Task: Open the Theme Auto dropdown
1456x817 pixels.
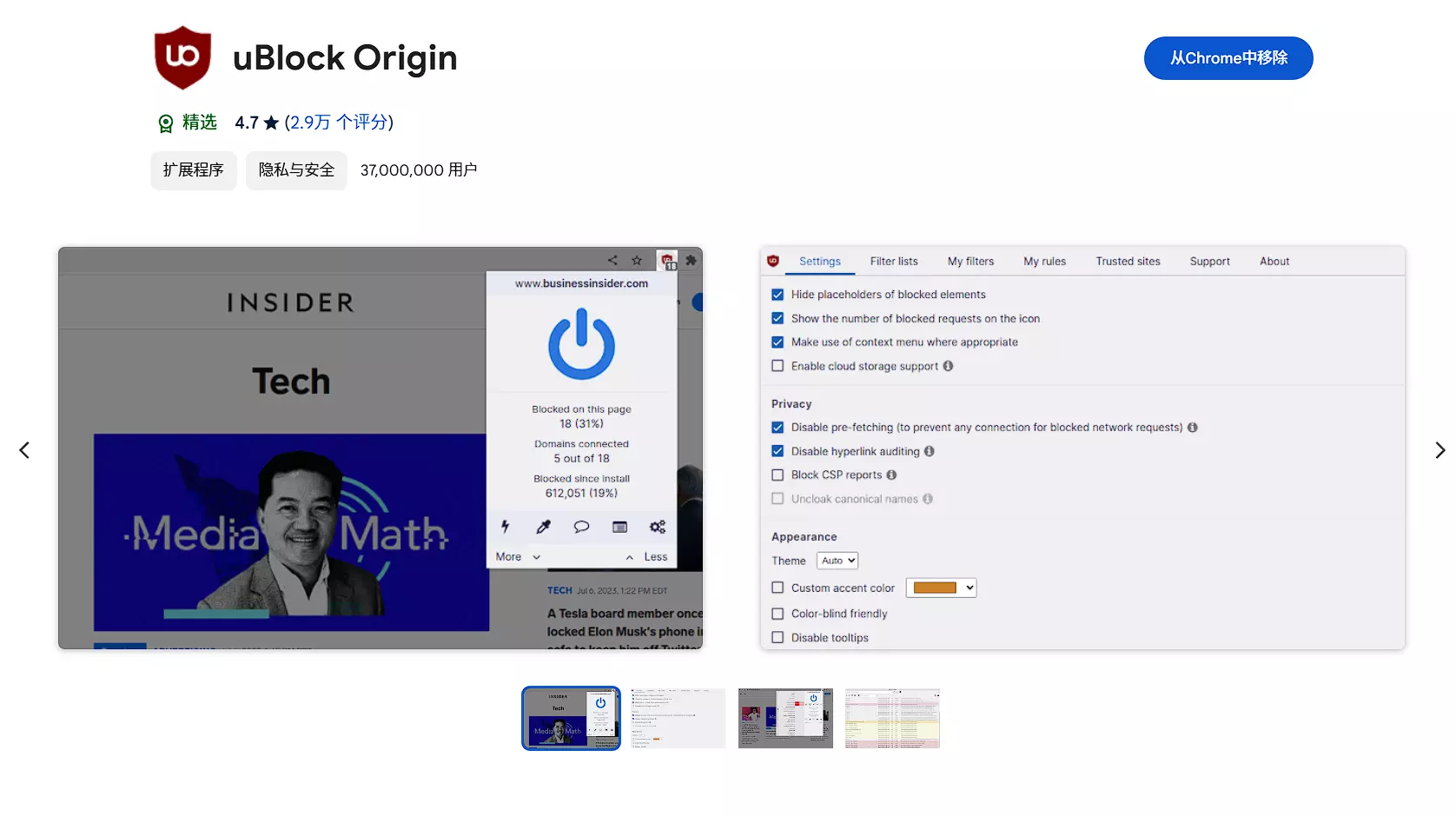Action: [x=837, y=561]
